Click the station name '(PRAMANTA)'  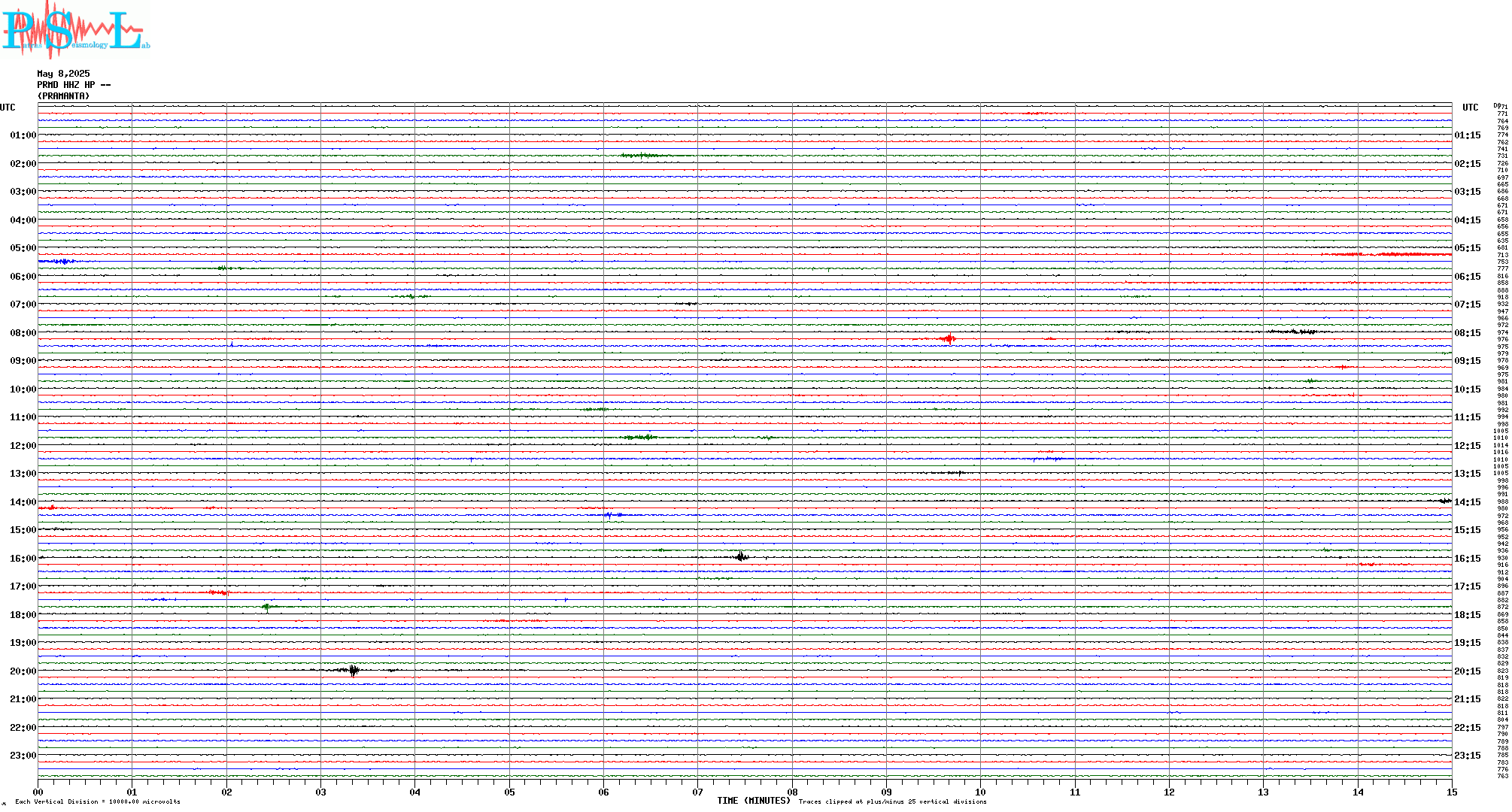coord(63,96)
